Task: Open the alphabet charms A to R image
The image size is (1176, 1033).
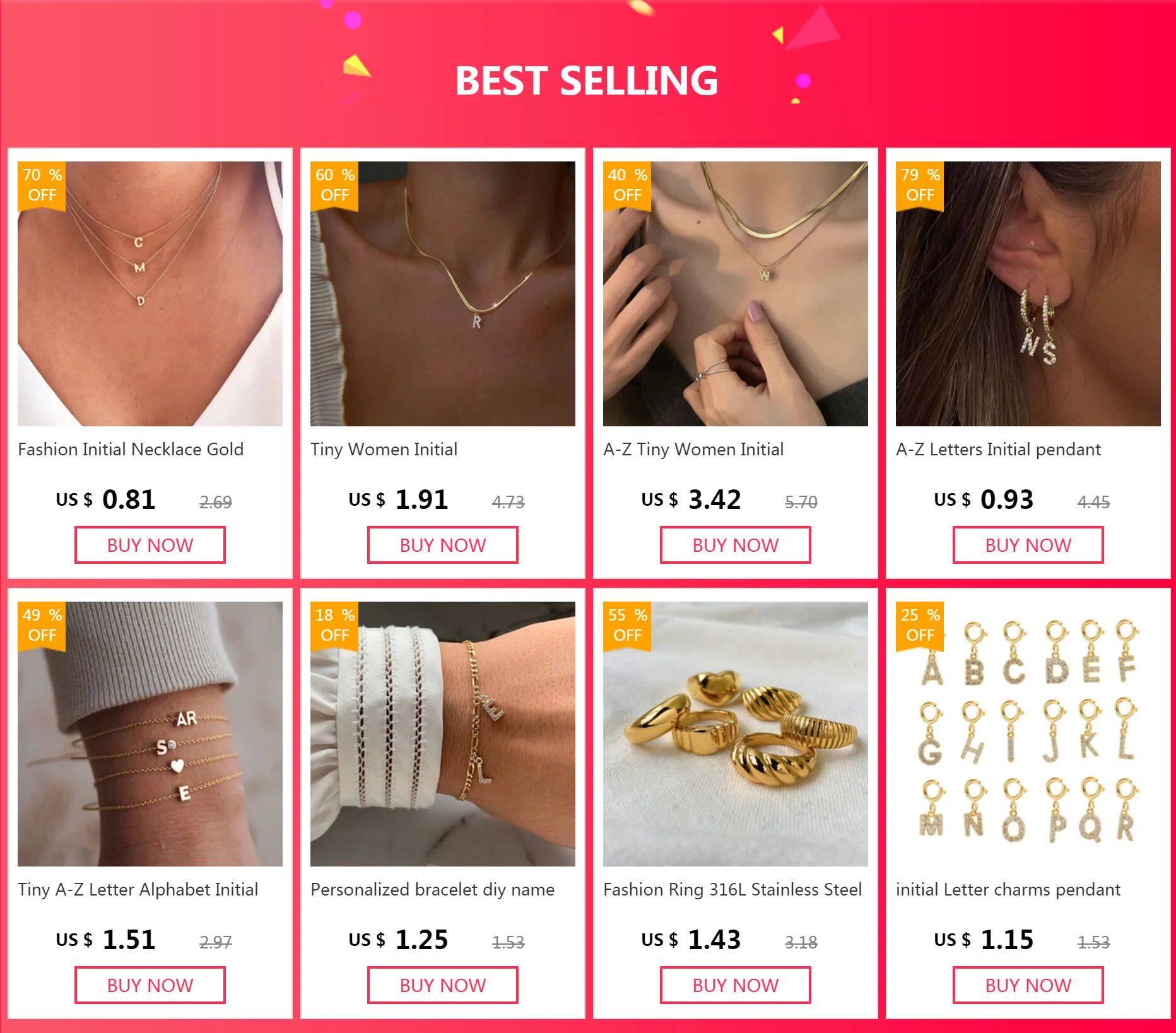Action: click(1028, 734)
